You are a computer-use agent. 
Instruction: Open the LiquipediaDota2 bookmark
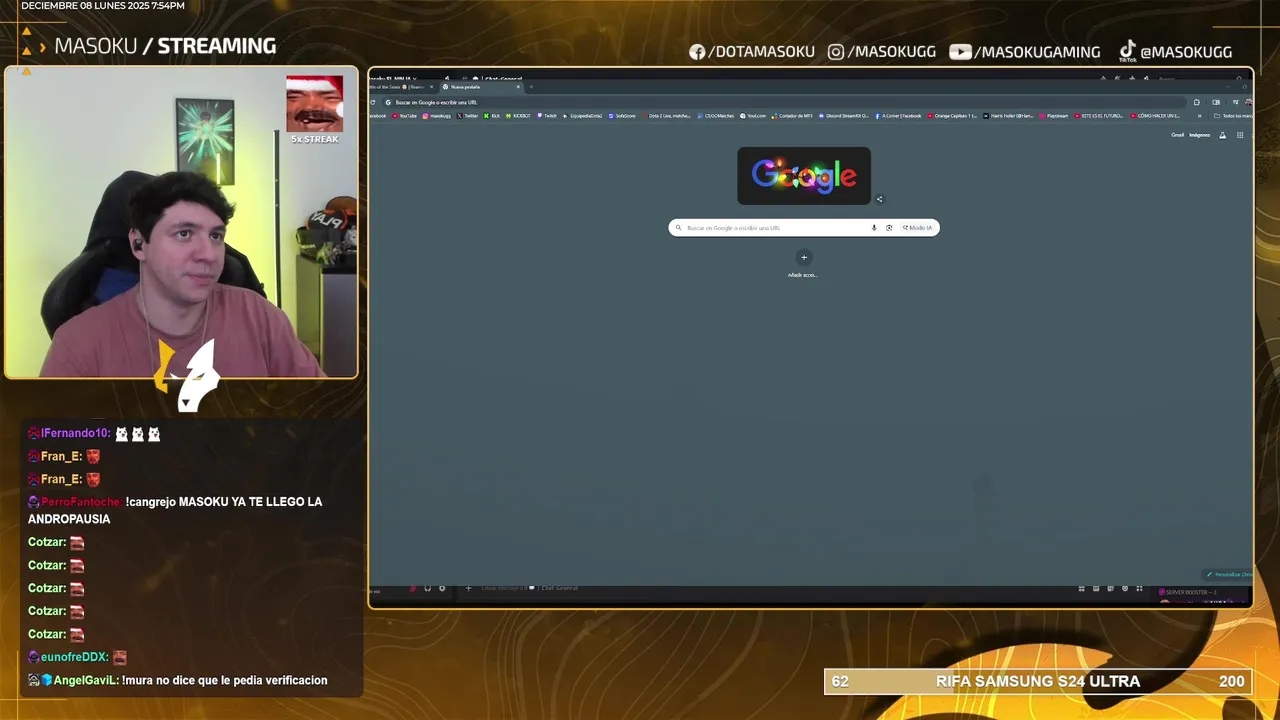(583, 116)
